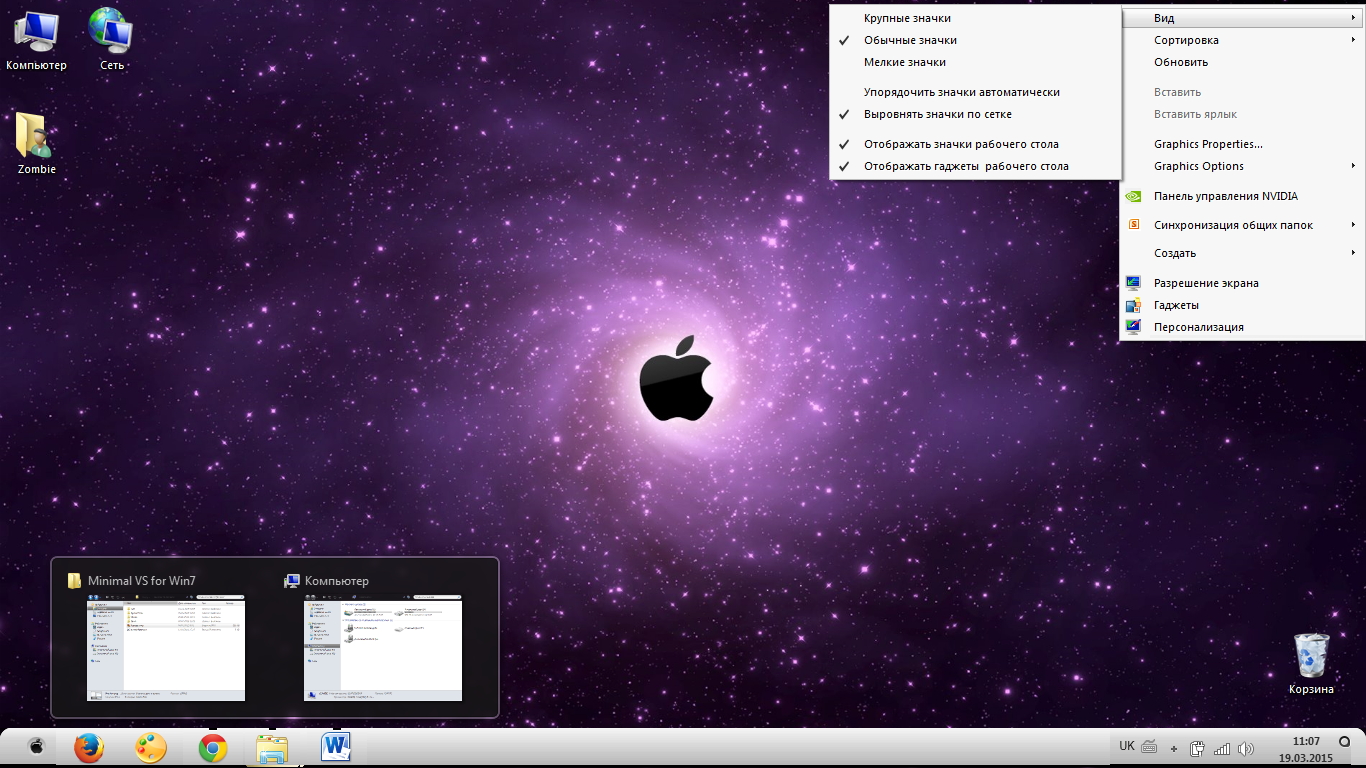Click the Гаджеты gadgets icon in context menu
Viewport: 1366px width, 768px height.
pyautogui.click(x=1133, y=305)
